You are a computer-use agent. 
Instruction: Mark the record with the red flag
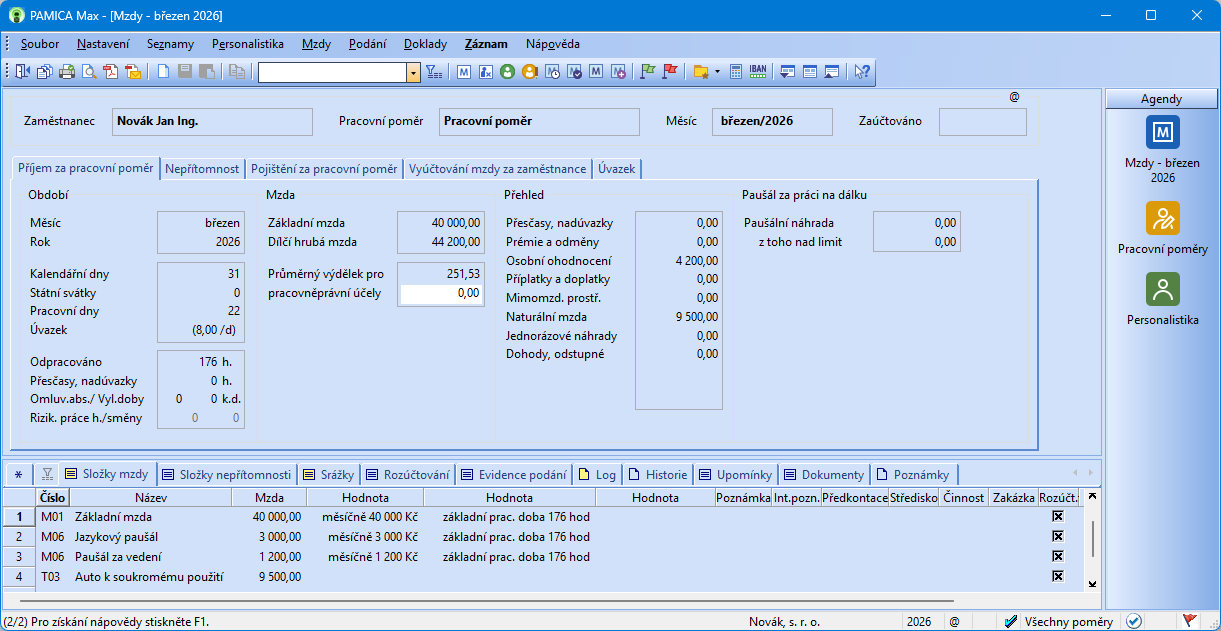click(670, 71)
